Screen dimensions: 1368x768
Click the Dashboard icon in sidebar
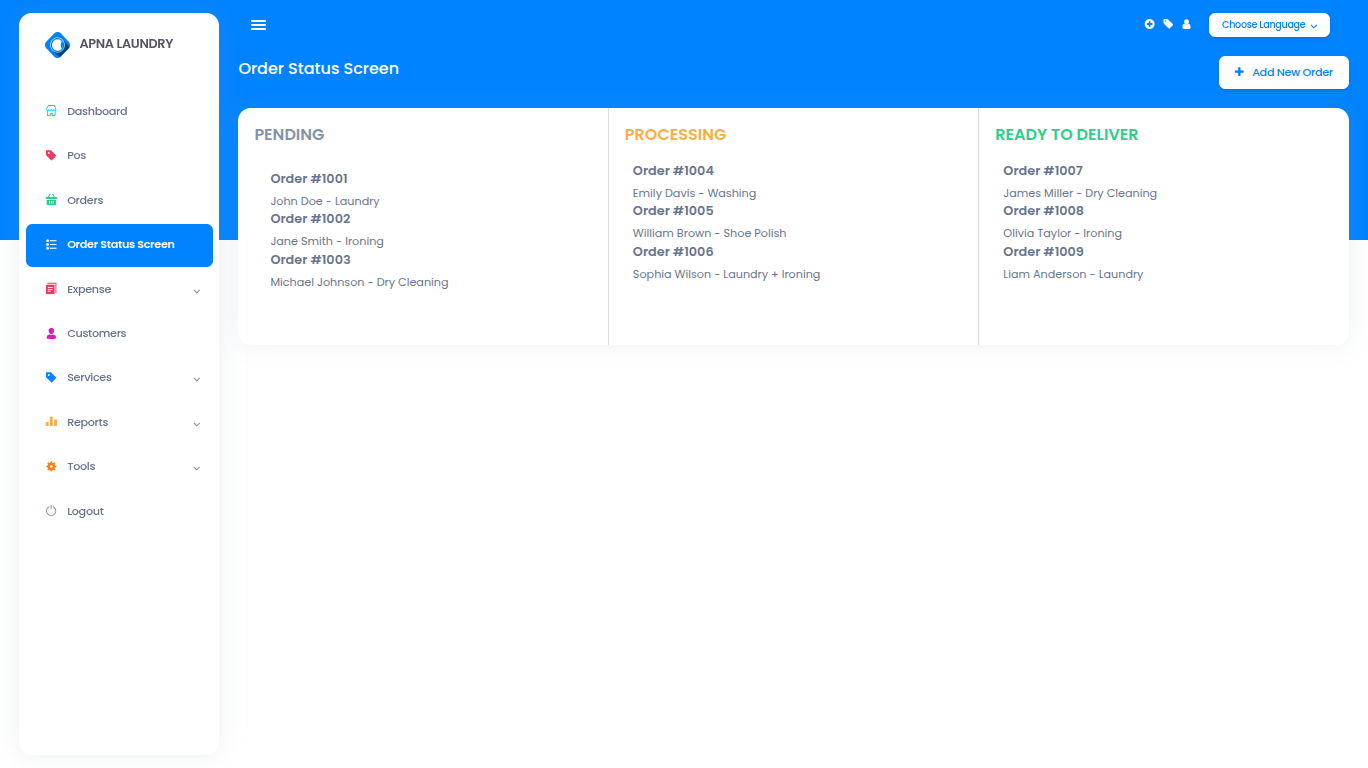click(x=50, y=110)
